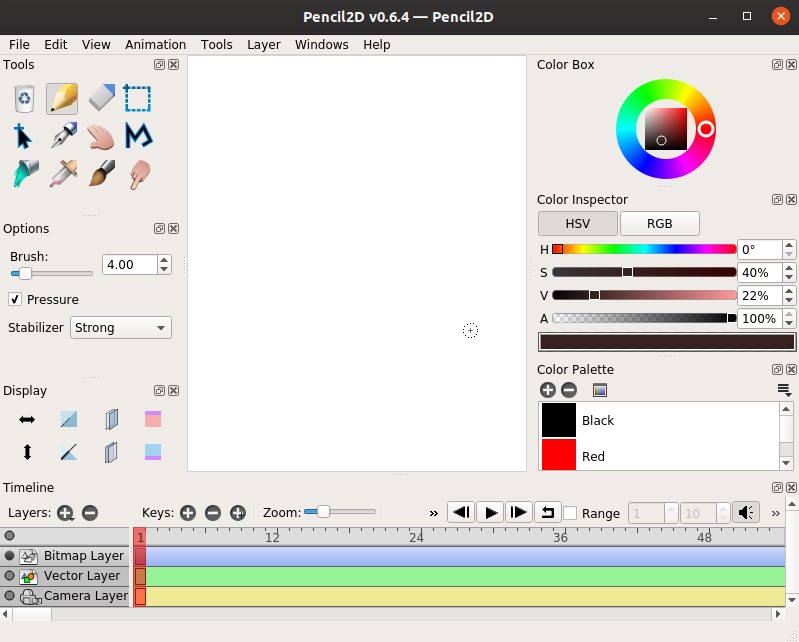Click the Brush size input field
799x642 pixels.
130,265
